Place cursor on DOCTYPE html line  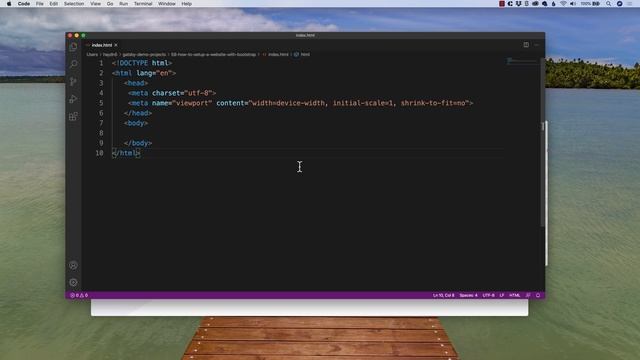[142, 63]
